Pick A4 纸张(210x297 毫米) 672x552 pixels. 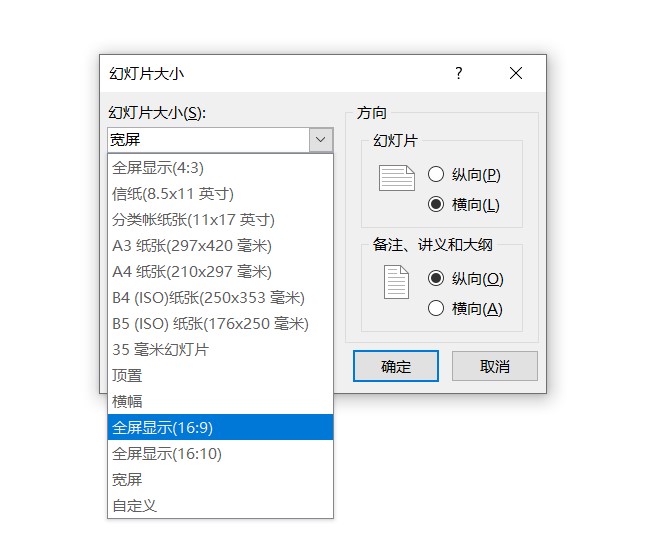tap(220, 272)
